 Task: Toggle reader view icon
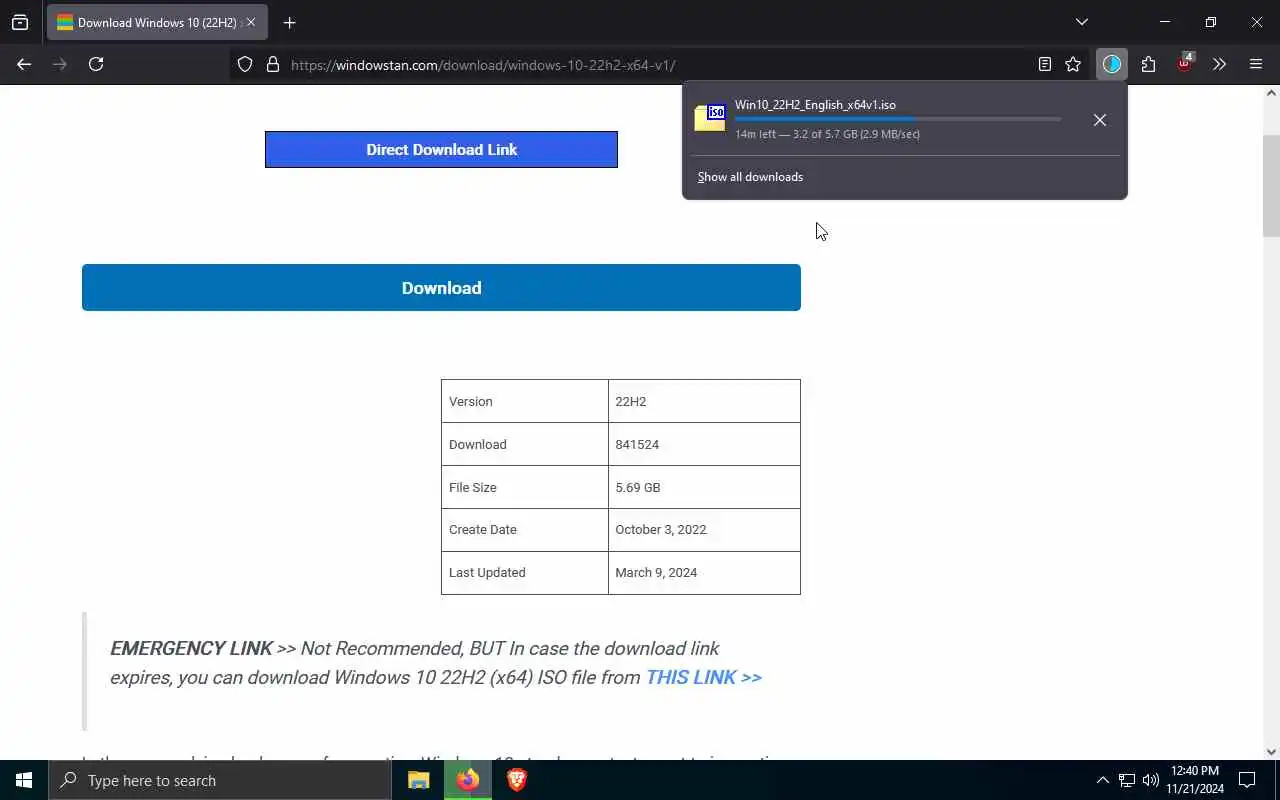tap(1045, 64)
